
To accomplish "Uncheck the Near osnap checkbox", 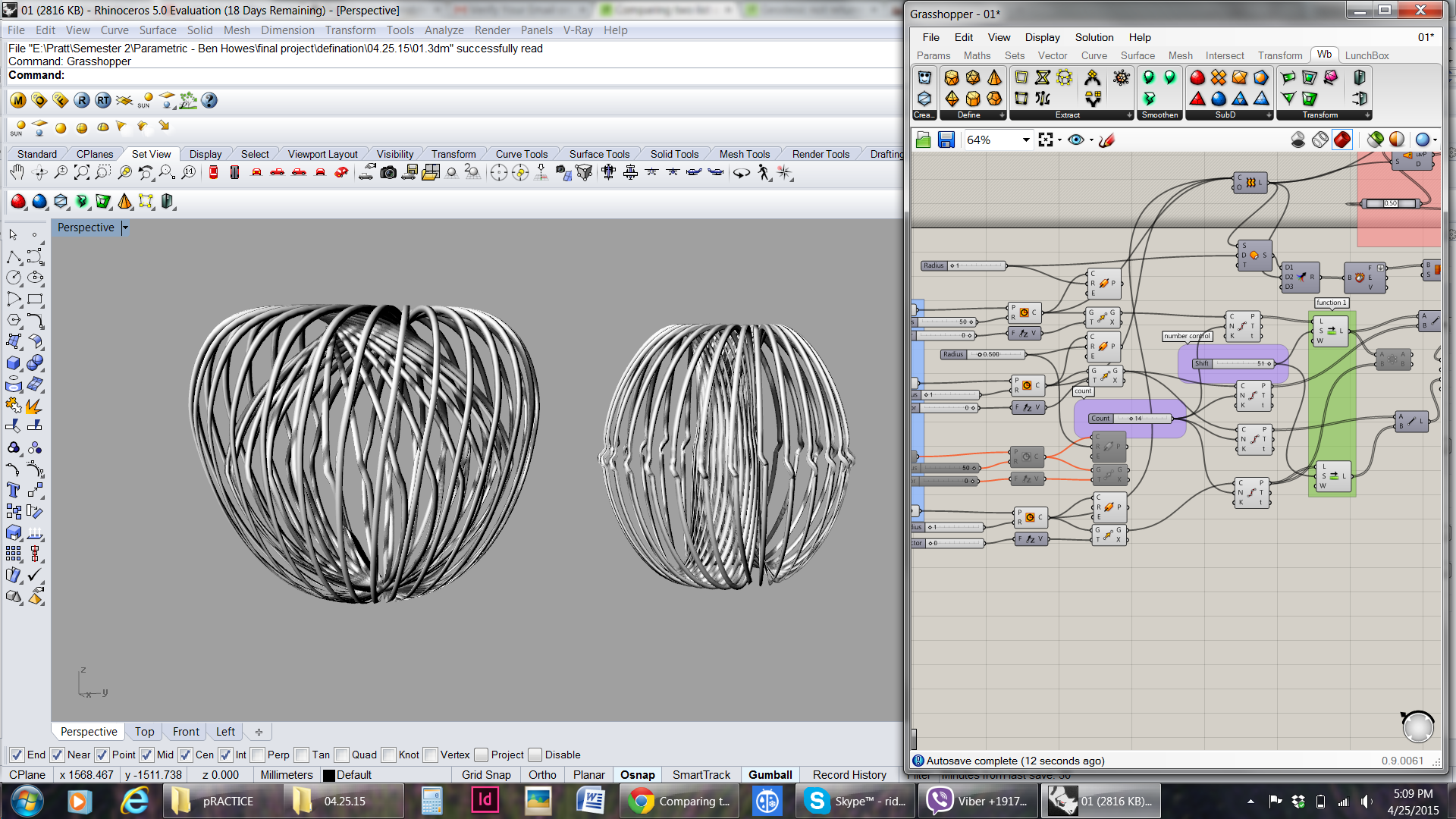I will [x=57, y=755].
